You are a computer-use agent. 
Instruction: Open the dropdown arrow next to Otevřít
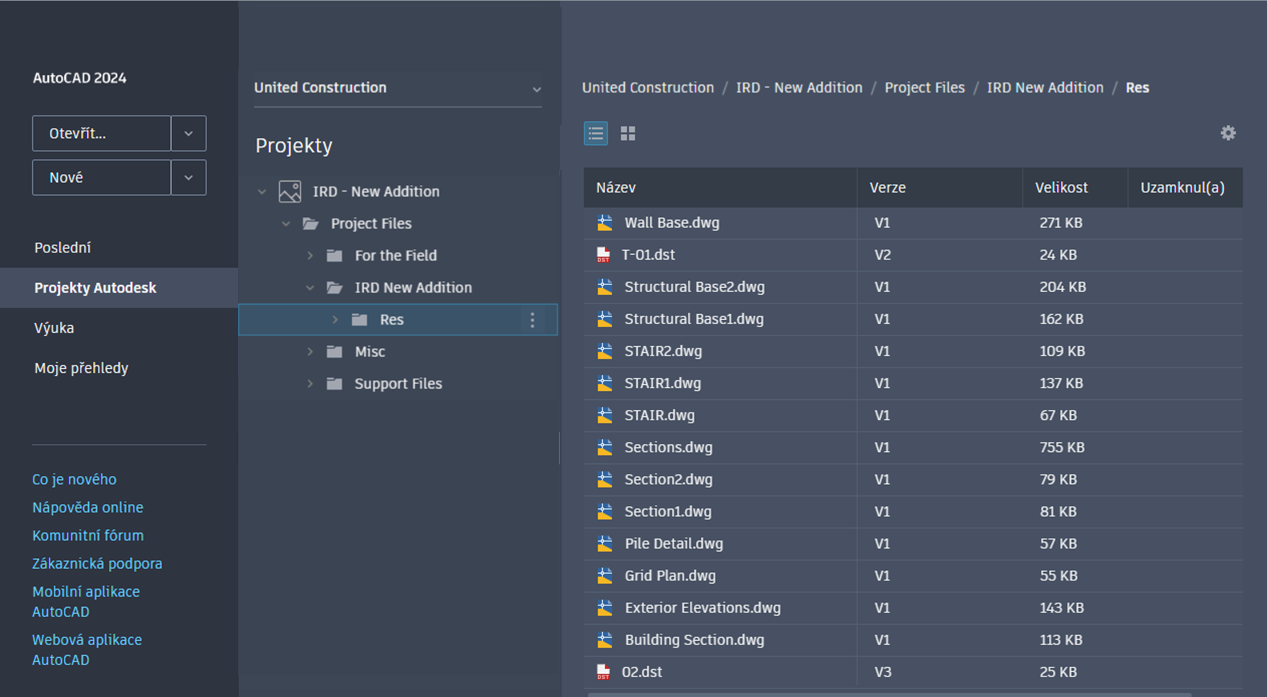(x=189, y=133)
